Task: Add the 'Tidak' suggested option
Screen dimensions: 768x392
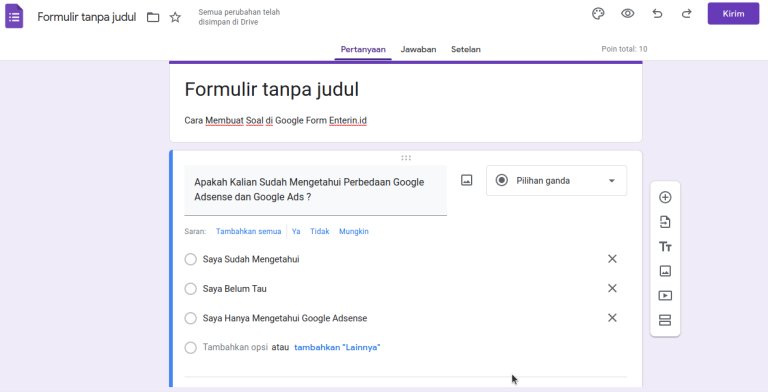Action: click(x=319, y=231)
